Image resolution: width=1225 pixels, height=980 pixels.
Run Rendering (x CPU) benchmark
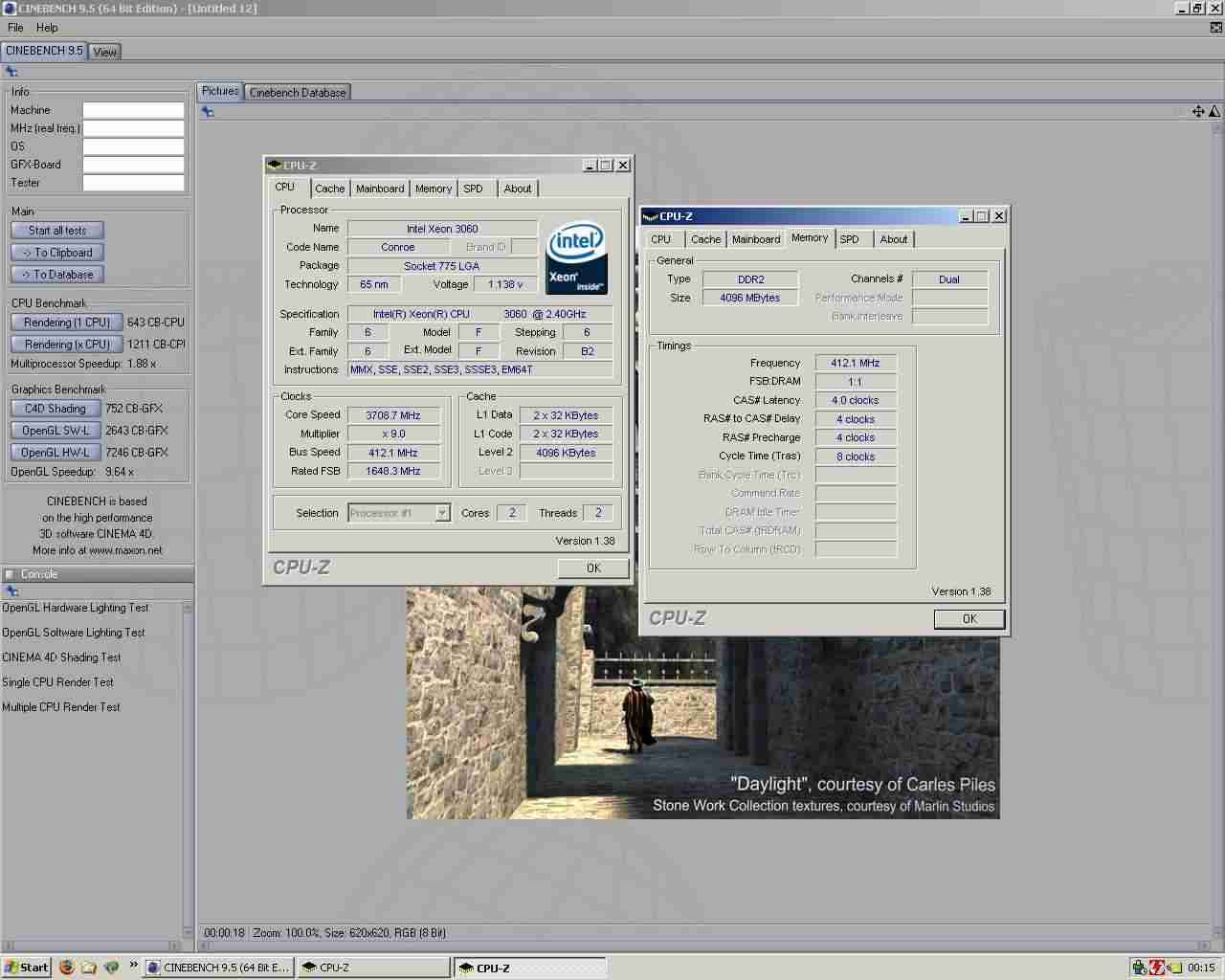[67, 345]
